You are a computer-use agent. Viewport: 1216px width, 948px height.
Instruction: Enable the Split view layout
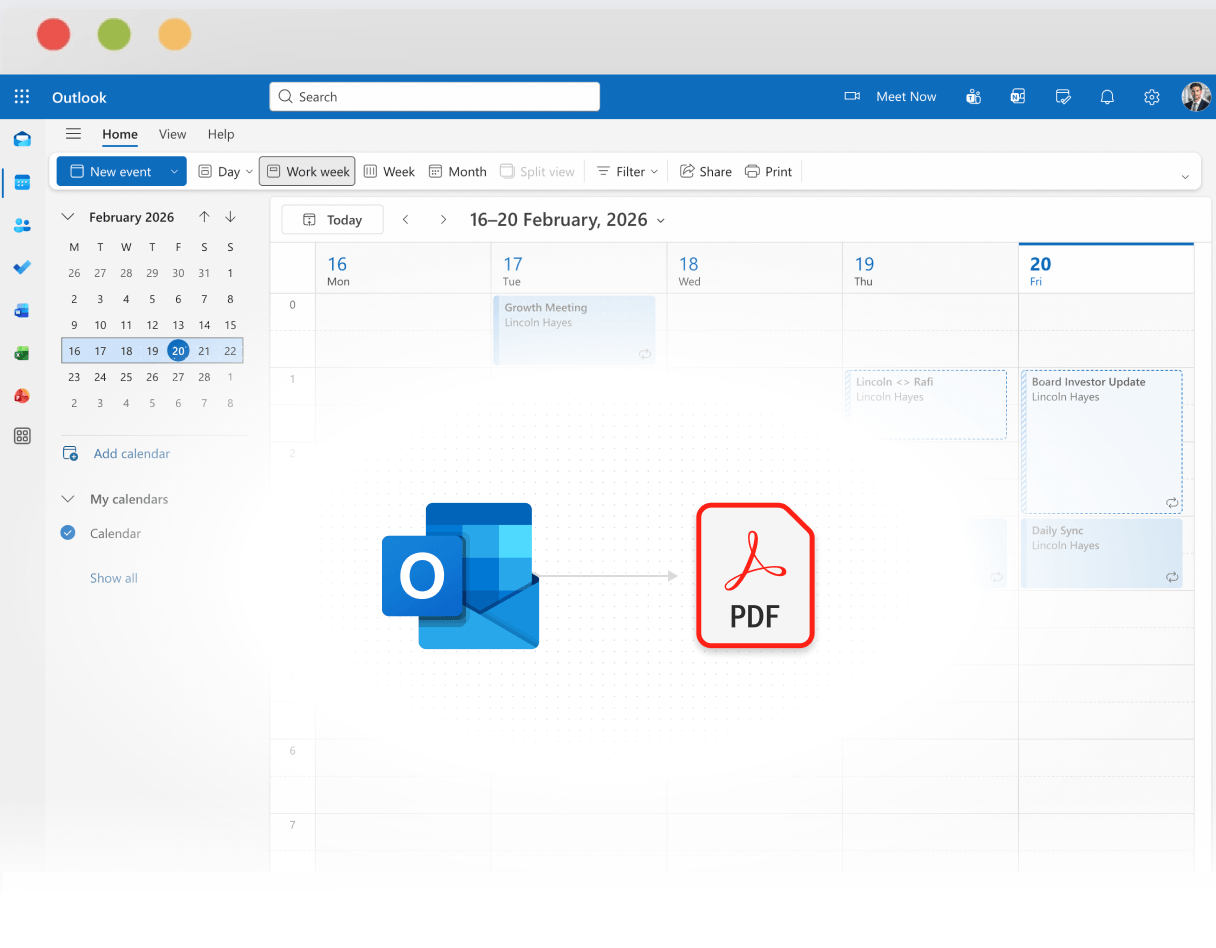[x=537, y=171]
